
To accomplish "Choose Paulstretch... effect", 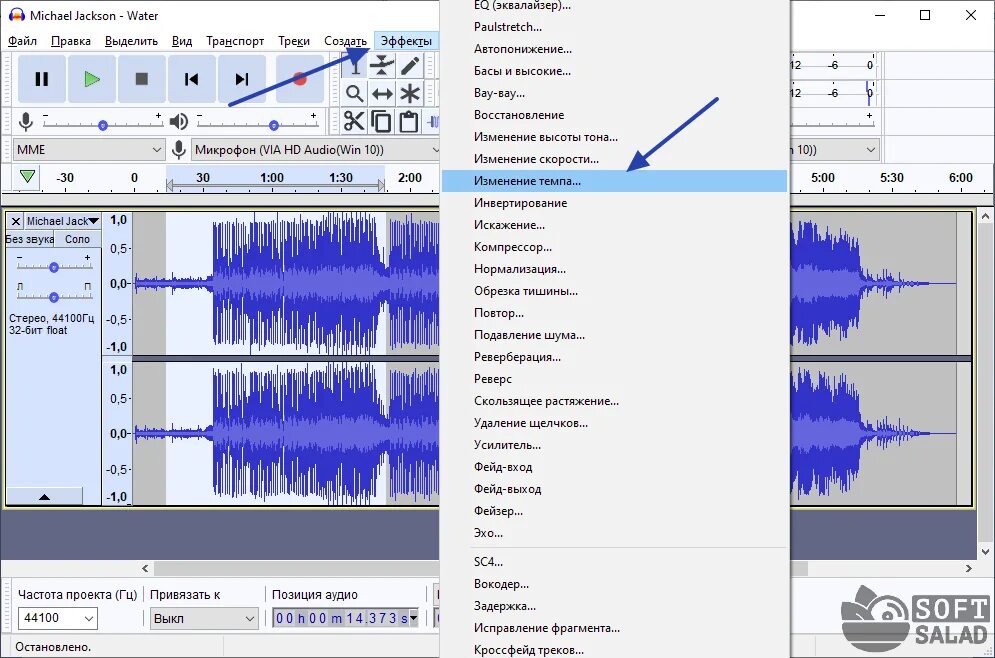I will coord(614,27).
